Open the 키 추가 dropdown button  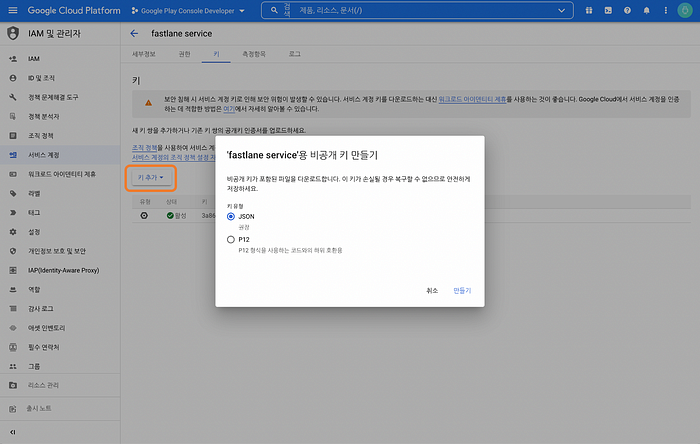(x=151, y=178)
